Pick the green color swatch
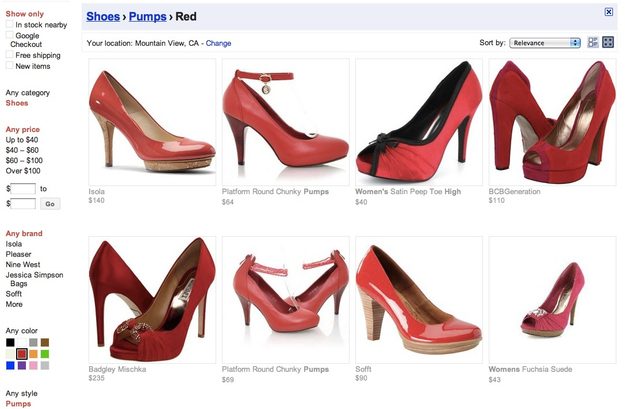Viewport: 625px width, 409px height. click(x=45, y=354)
